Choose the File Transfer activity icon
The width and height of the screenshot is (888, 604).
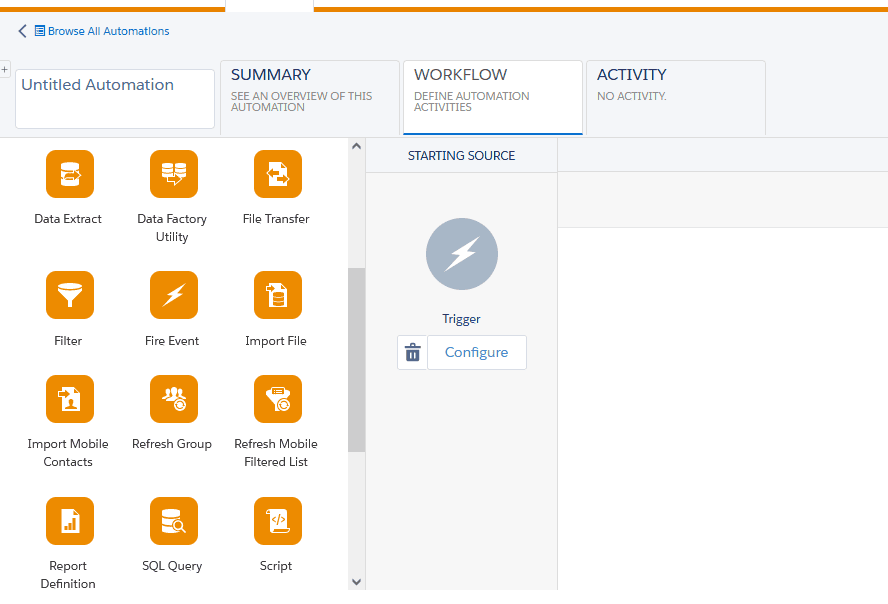tap(277, 174)
